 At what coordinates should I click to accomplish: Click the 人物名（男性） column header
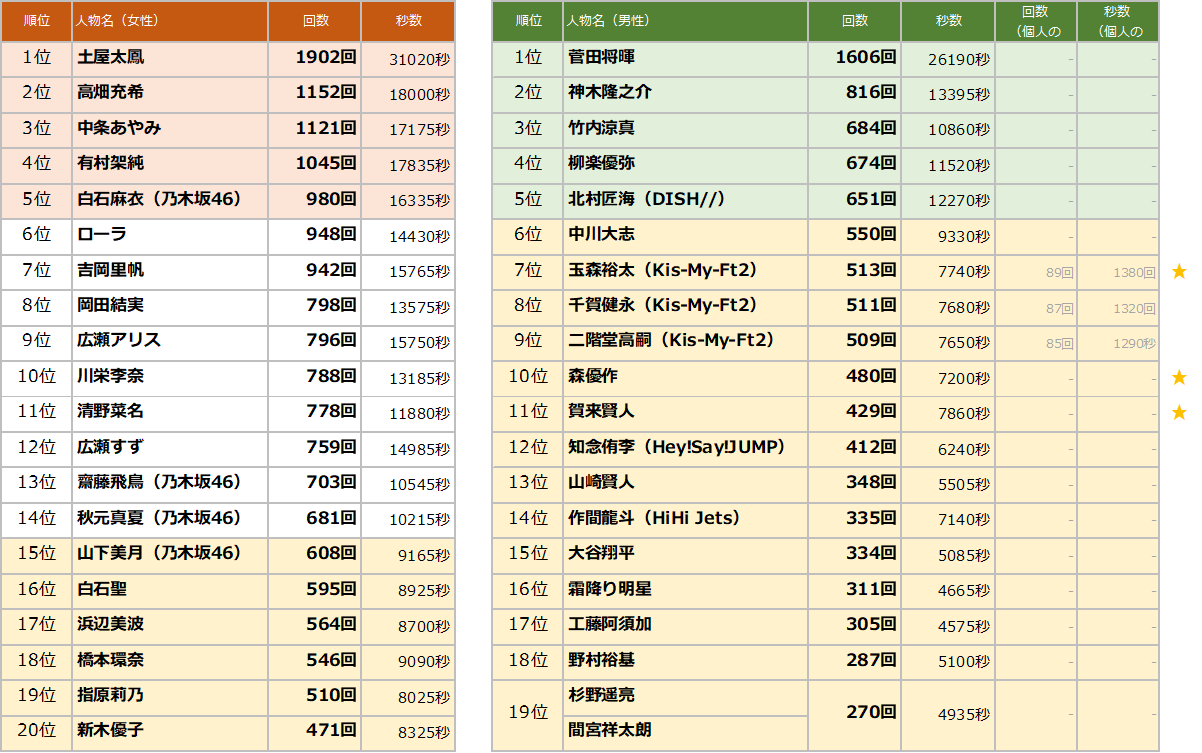tap(685, 21)
